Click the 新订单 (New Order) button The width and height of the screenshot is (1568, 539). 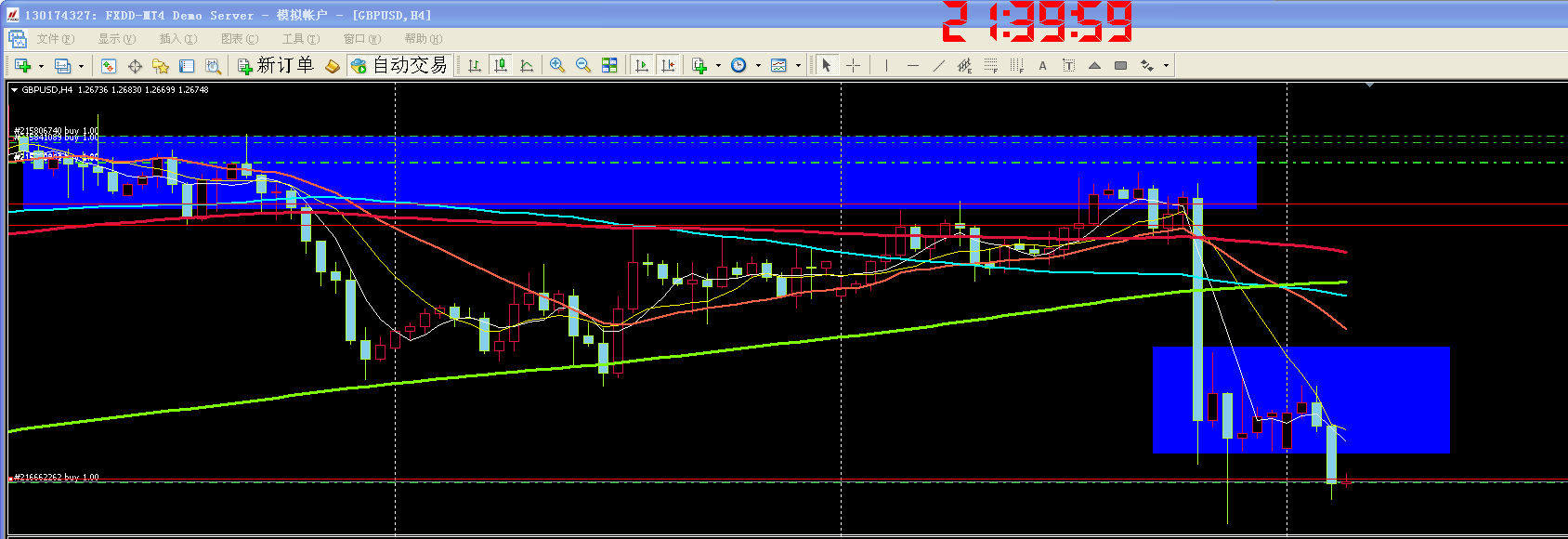click(276, 65)
